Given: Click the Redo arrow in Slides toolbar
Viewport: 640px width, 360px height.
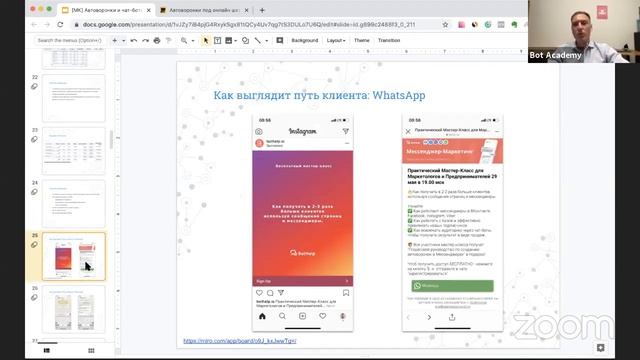Looking at the screenshot, I should (145, 40).
